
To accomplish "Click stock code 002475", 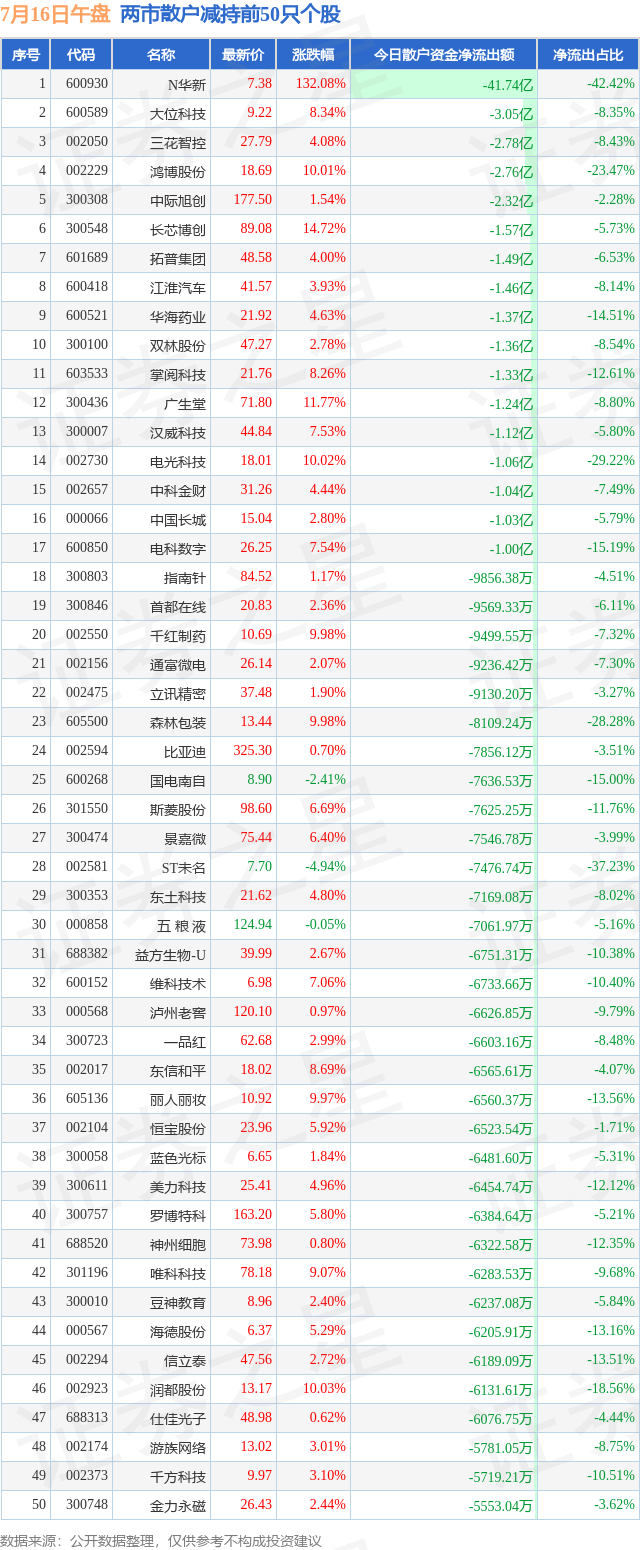I will (x=87, y=693).
